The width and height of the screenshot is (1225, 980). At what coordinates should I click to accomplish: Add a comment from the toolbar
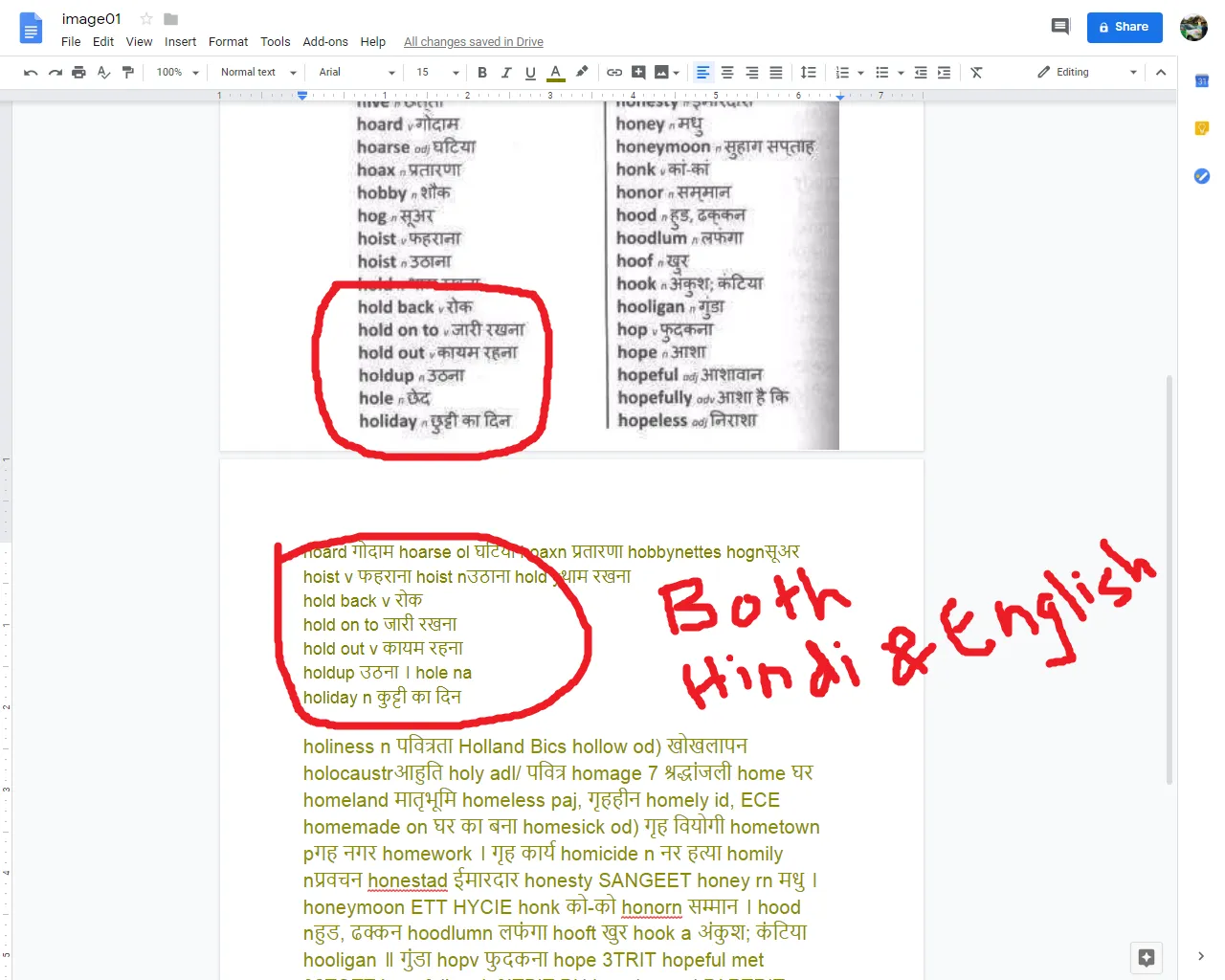click(x=638, y=73)
